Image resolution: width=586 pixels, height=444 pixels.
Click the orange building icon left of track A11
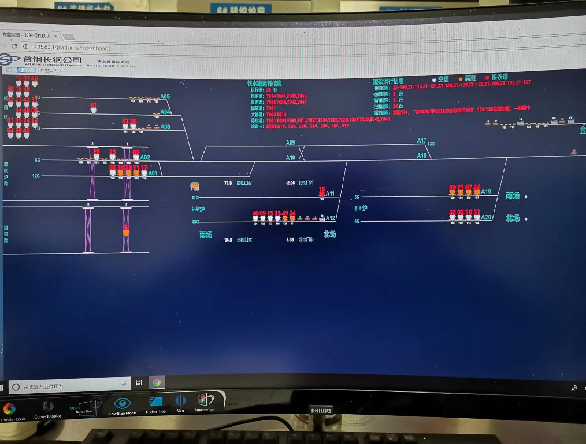195,186
